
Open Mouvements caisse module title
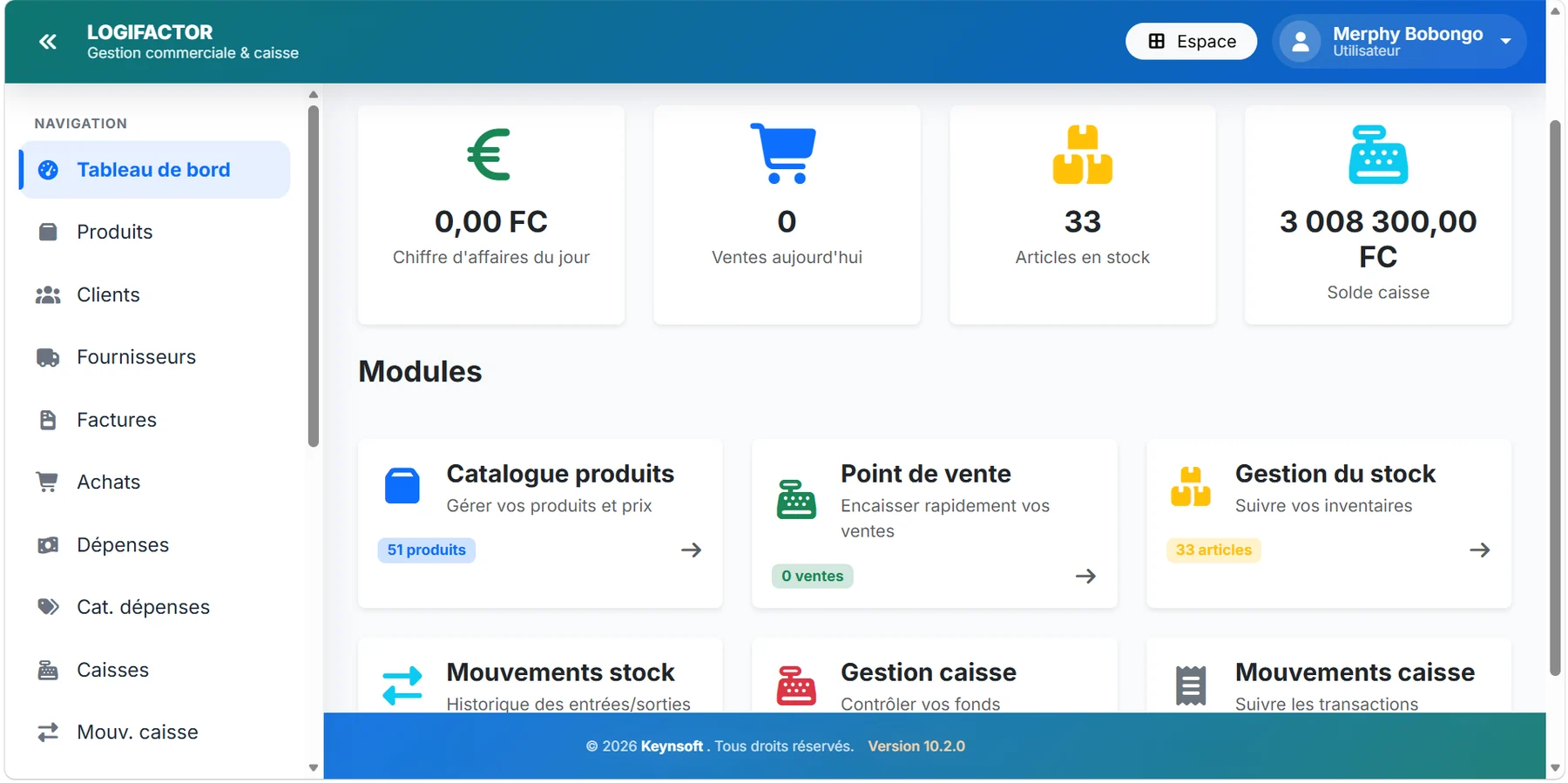[1355, 672]
